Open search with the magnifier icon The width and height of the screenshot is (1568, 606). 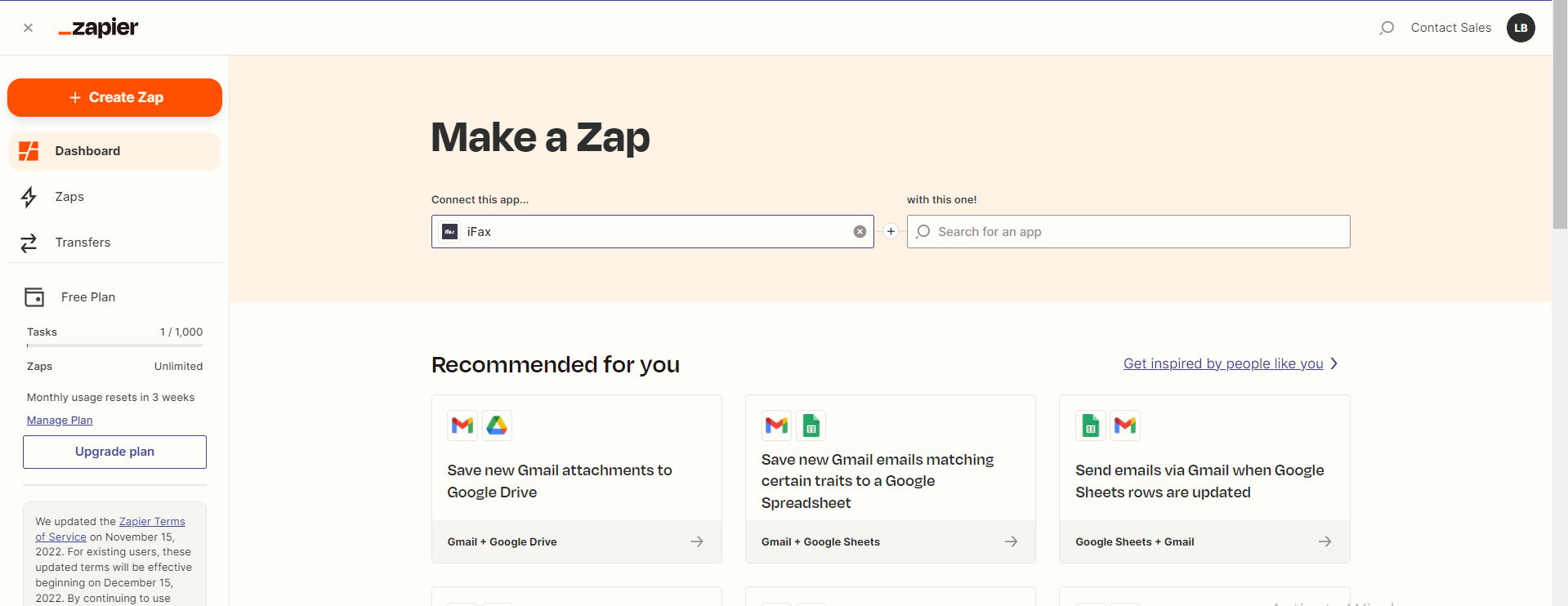[x=1387, y=28]
